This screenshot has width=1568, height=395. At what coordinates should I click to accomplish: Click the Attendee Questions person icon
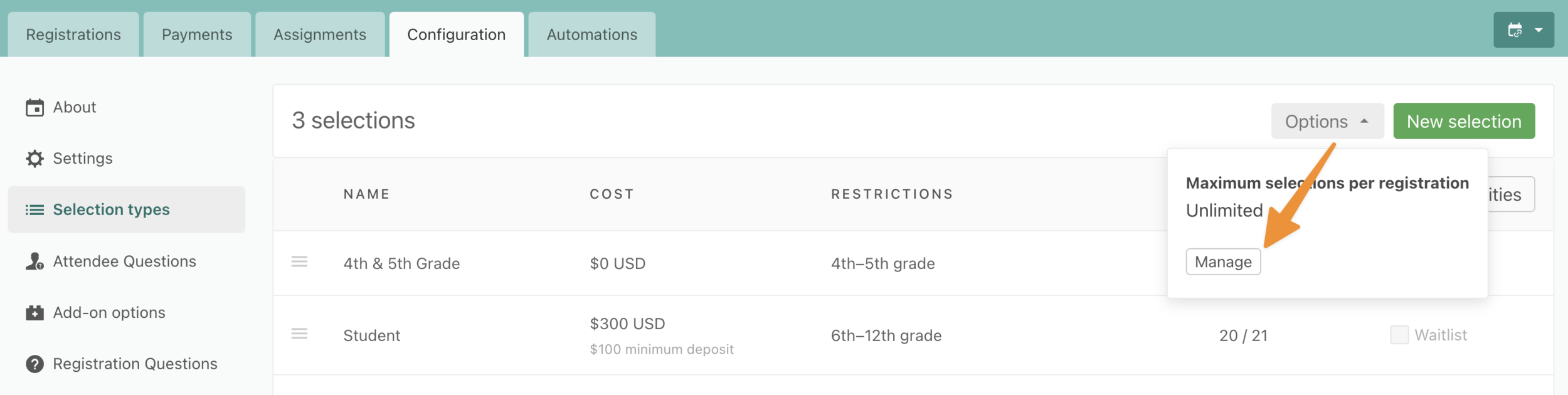34,261
